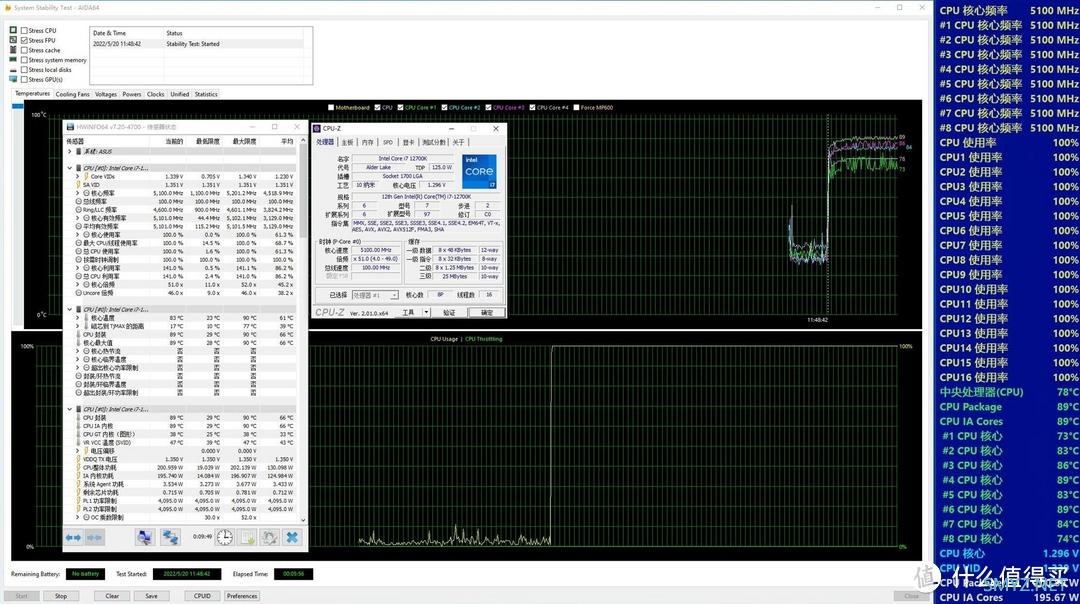Open 内存 tab in CPU-Z

click(368, 142)
